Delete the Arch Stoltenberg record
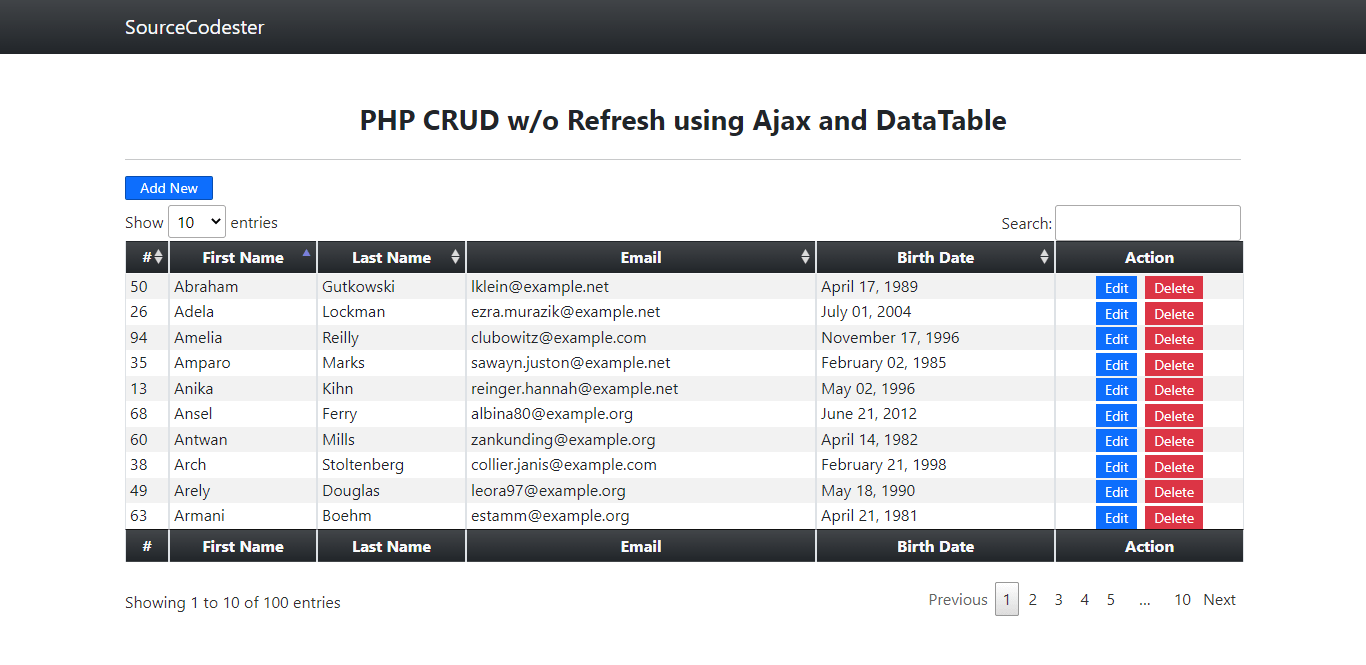1366x665 pixels. pos(1174,467)
